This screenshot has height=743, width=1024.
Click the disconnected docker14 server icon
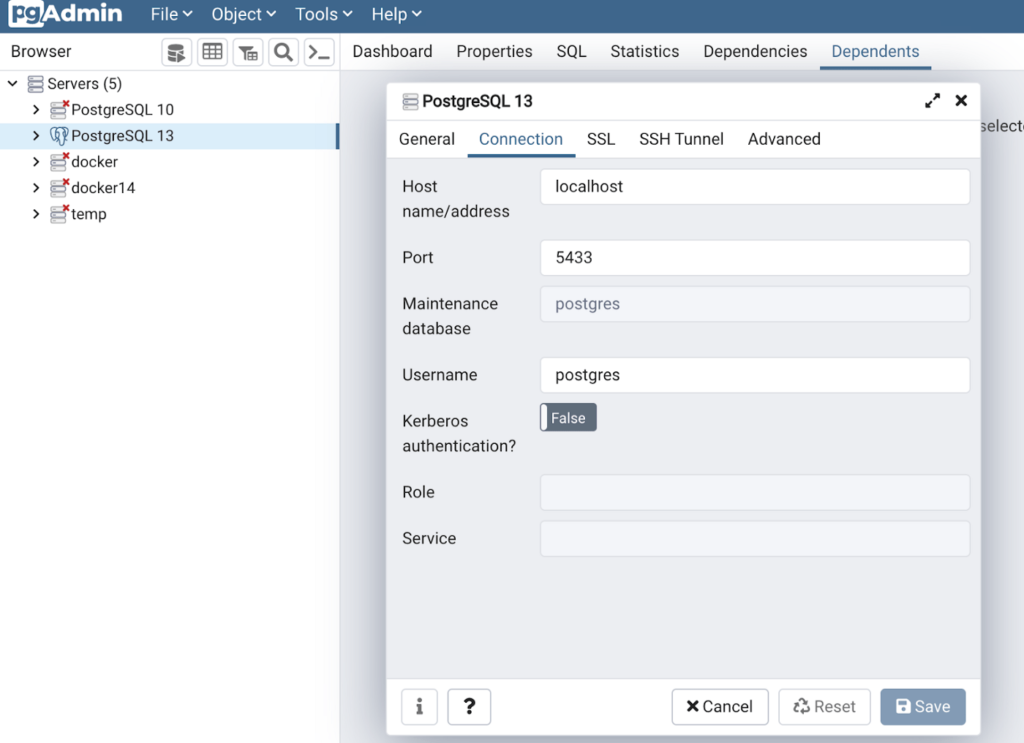tap(59, 188)
